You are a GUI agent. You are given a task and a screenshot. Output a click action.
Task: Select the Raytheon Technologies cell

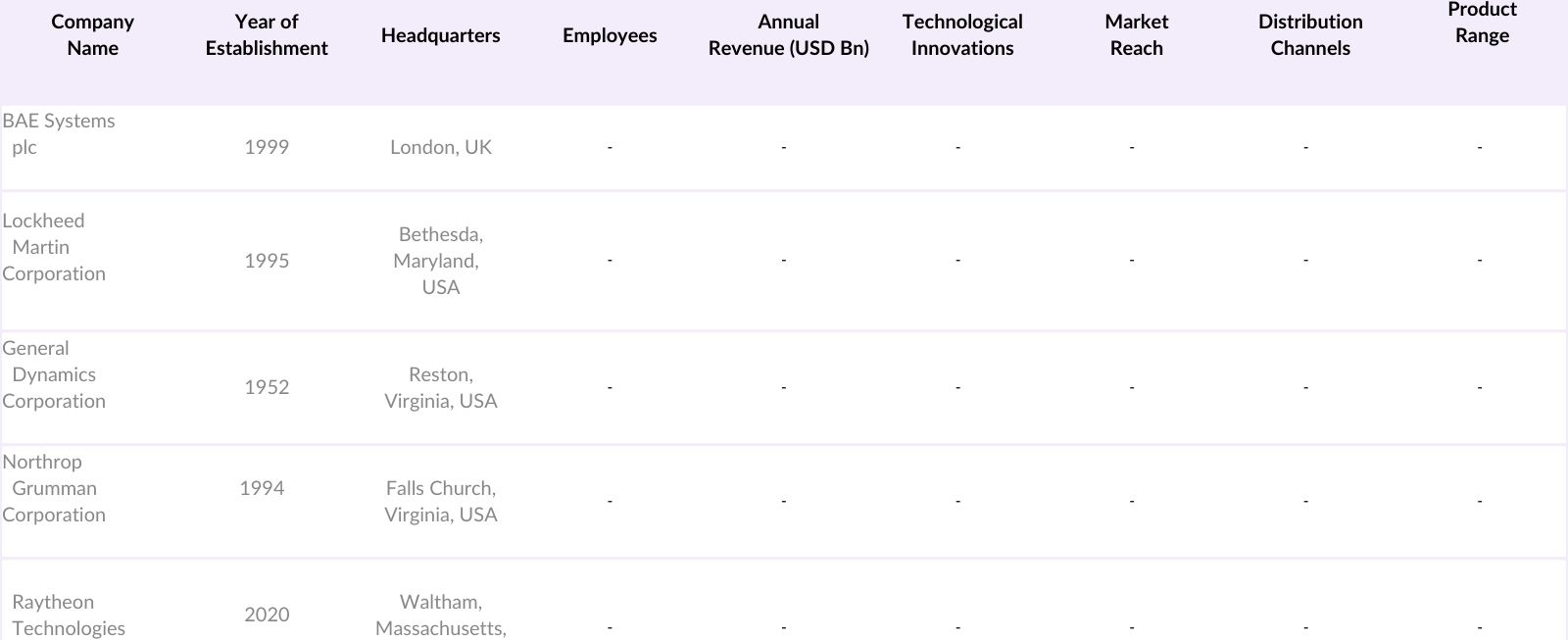(x=69, y=615)
